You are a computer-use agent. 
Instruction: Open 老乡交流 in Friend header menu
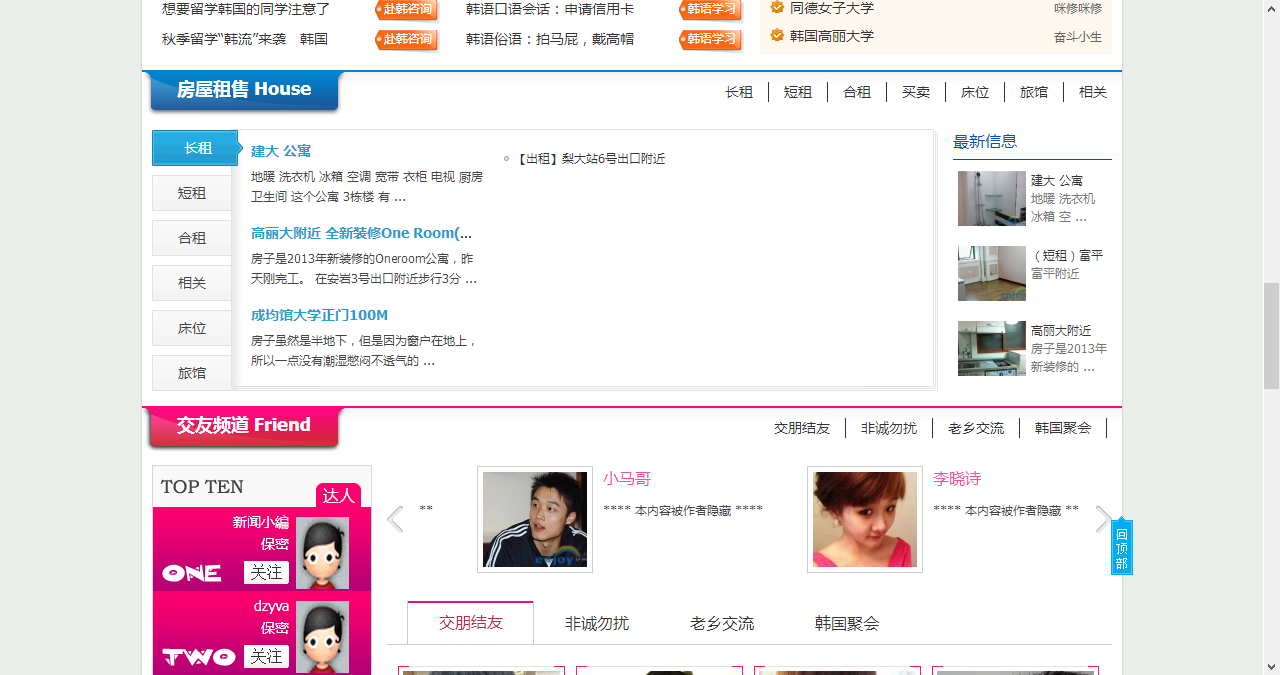(976, 428)
